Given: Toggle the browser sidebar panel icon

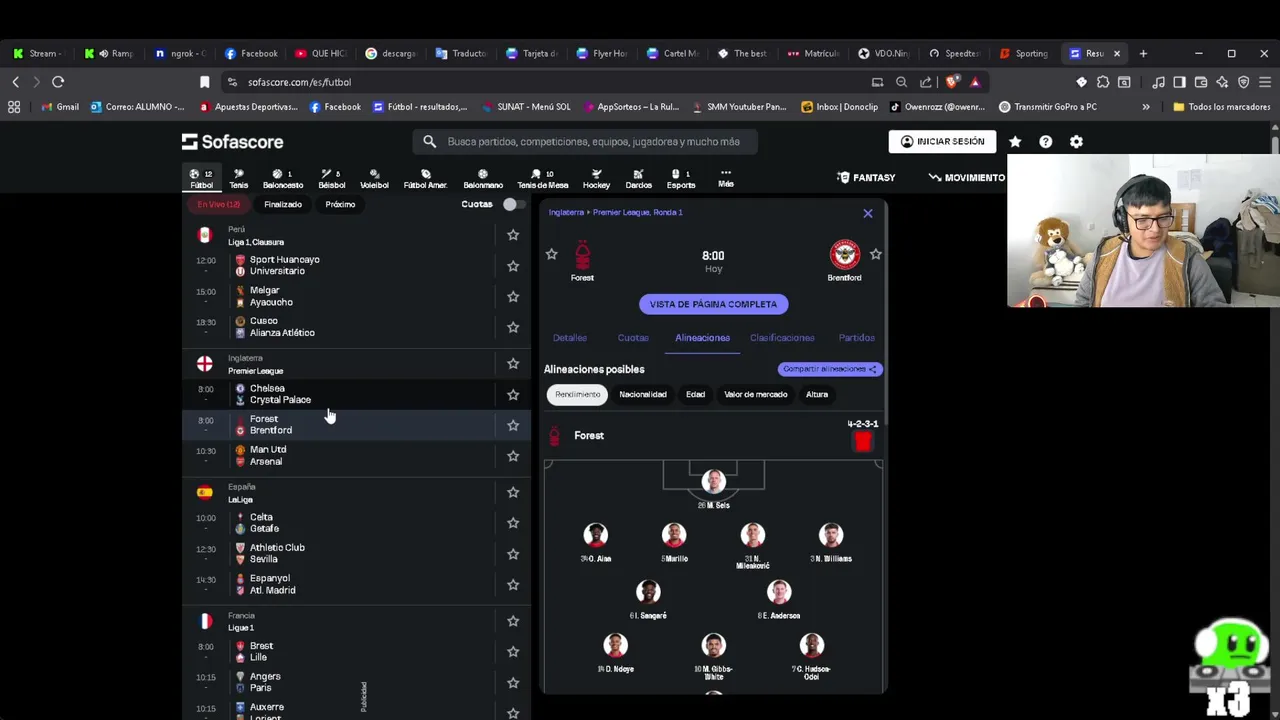Looking at the screenshot, I should pyautogui.click(x=1180, y=82).
